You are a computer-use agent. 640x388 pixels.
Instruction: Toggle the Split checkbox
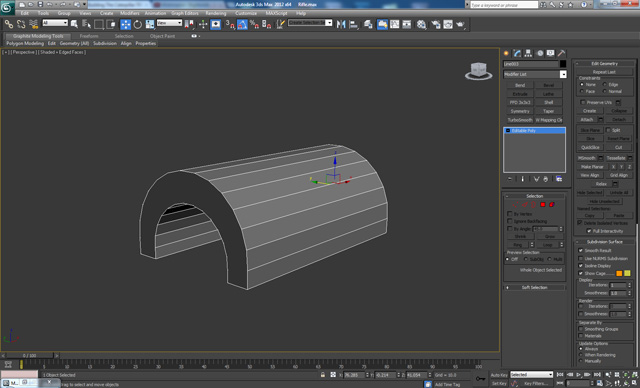point(608,130)
